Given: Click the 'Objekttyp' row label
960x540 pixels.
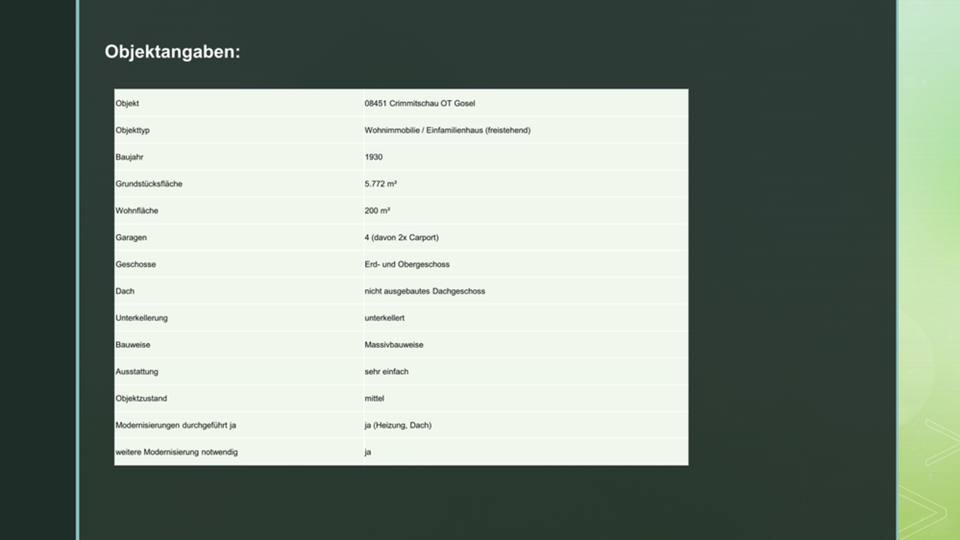Looking at the screenshot, I should pos(132,130).
